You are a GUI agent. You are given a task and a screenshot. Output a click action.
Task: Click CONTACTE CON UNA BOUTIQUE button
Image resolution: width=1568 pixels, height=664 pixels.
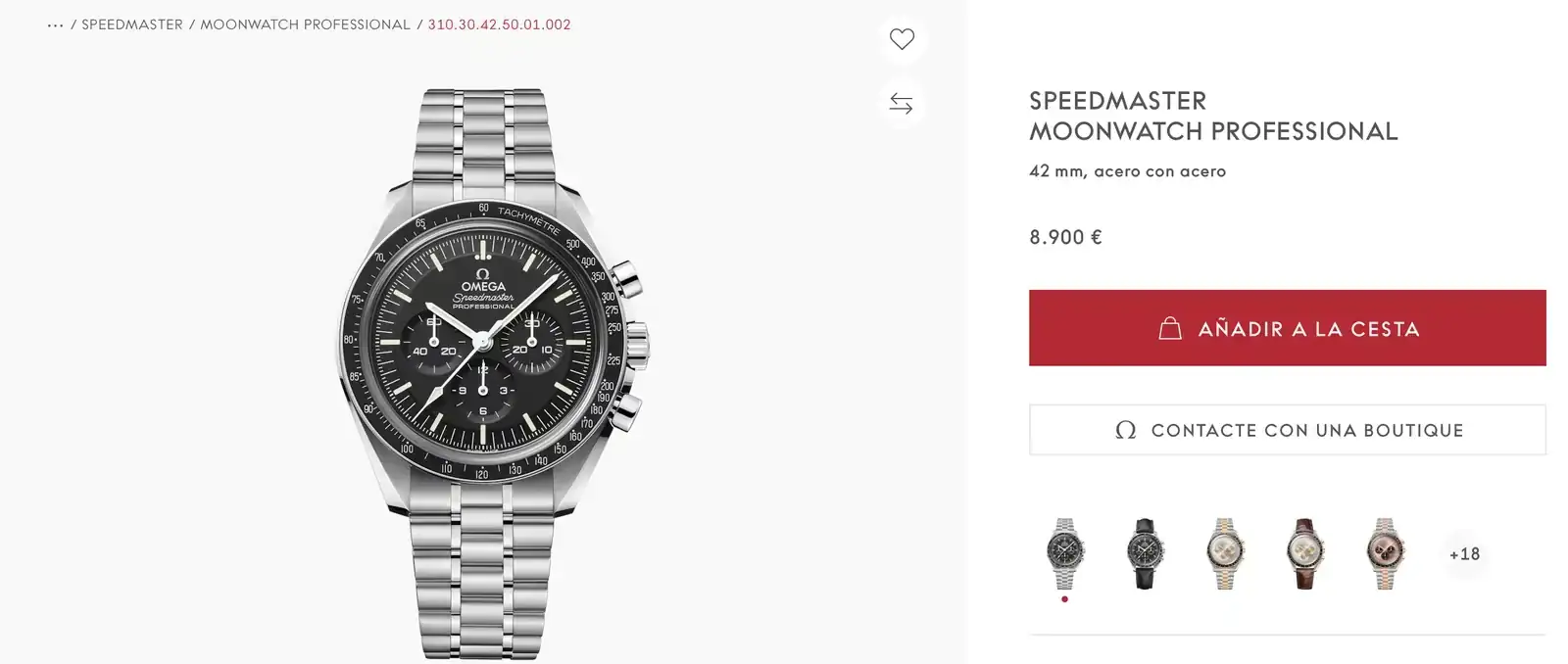point(1287,430)
